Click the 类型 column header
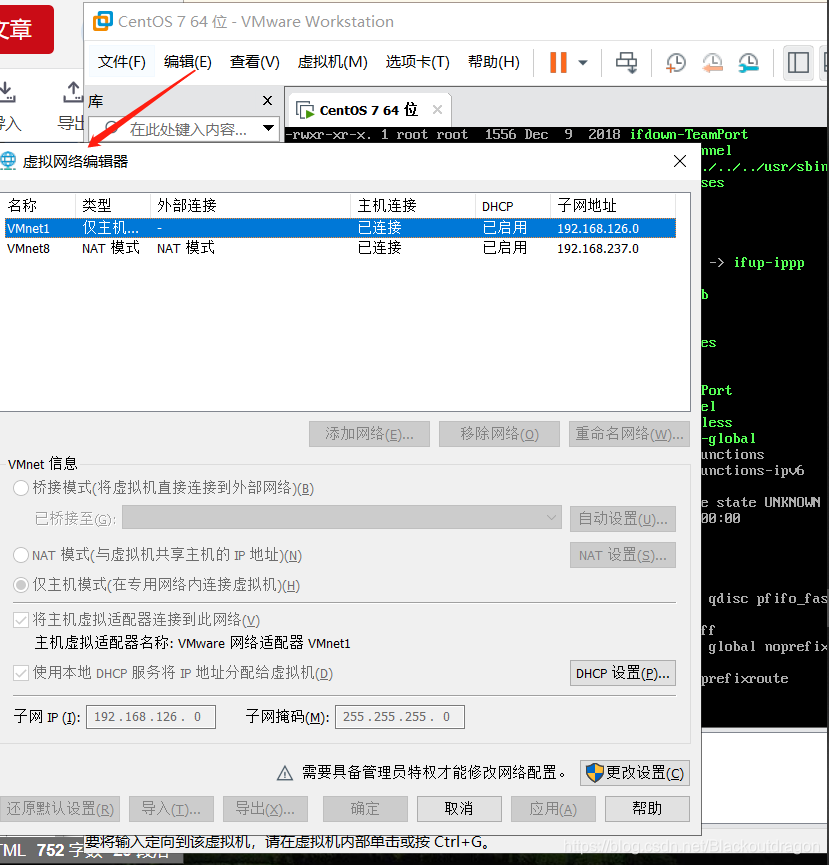The height and width of the screenshot is (865, 829). (x=113, y=206)
